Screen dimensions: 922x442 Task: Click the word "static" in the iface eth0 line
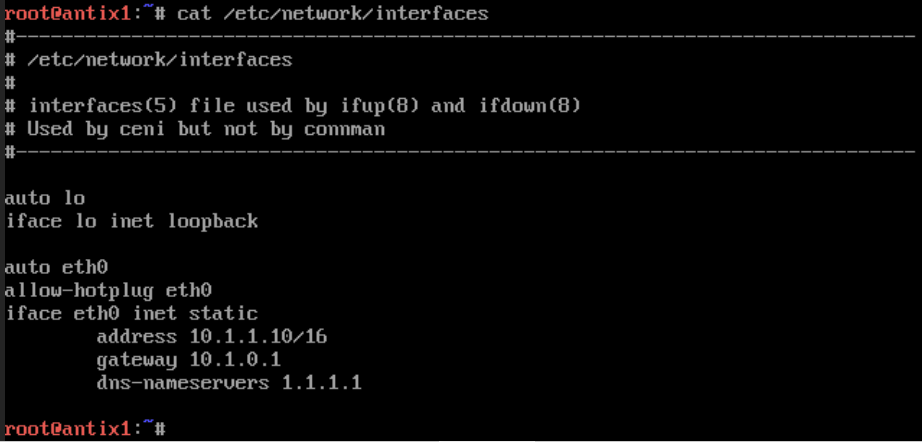(x=224, y=313)
